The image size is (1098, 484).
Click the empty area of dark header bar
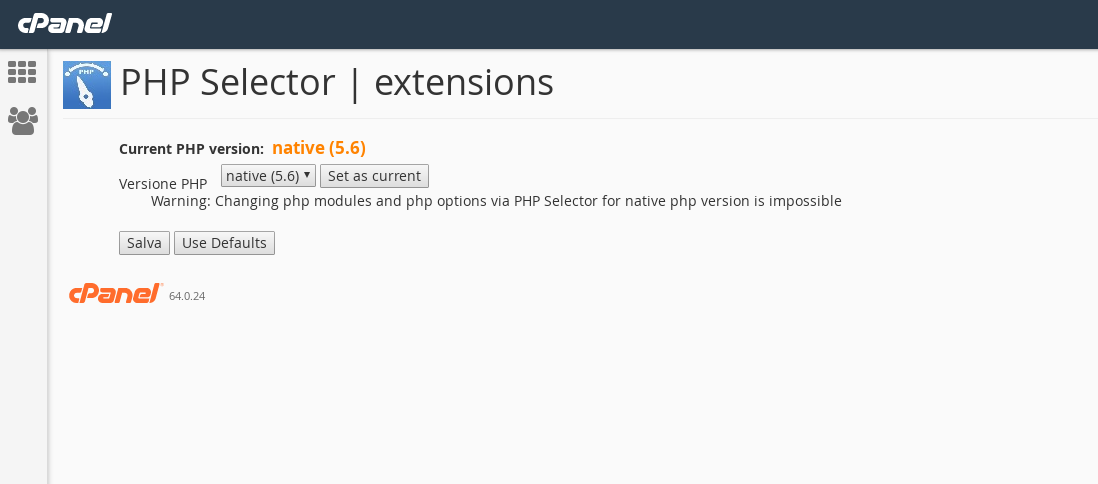602,24
